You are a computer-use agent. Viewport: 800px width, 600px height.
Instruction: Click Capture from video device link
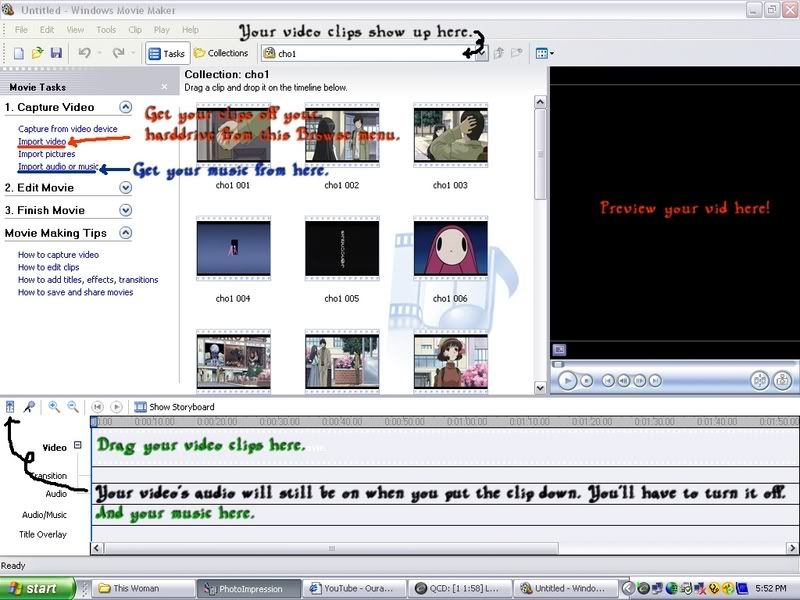(x=68, y=129)
